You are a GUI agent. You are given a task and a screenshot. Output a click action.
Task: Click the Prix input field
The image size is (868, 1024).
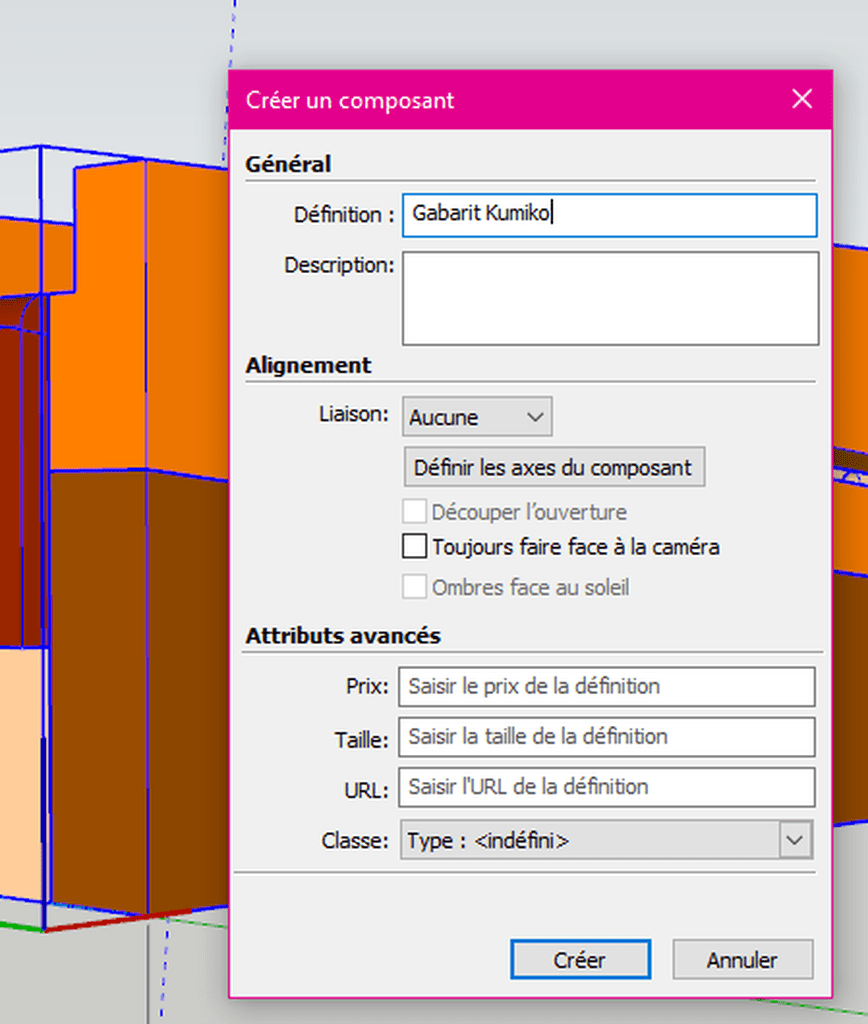[607, 686]
